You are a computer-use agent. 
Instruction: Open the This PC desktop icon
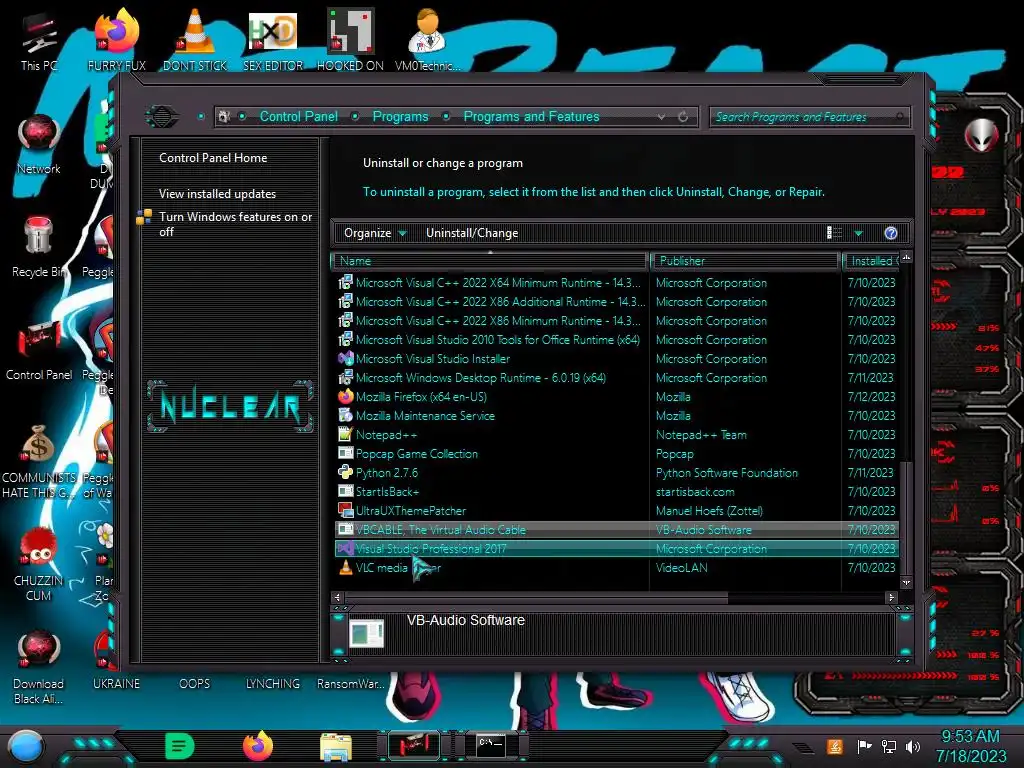[39, 42]
